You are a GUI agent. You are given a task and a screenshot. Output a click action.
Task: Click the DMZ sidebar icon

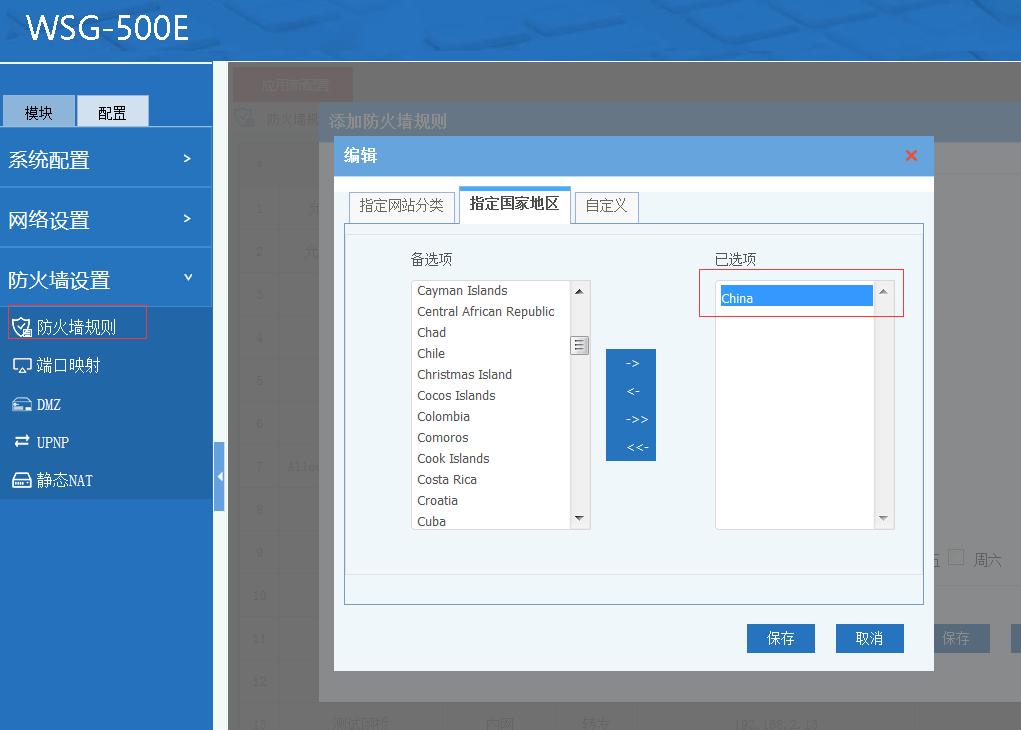[x=22, y=404]
